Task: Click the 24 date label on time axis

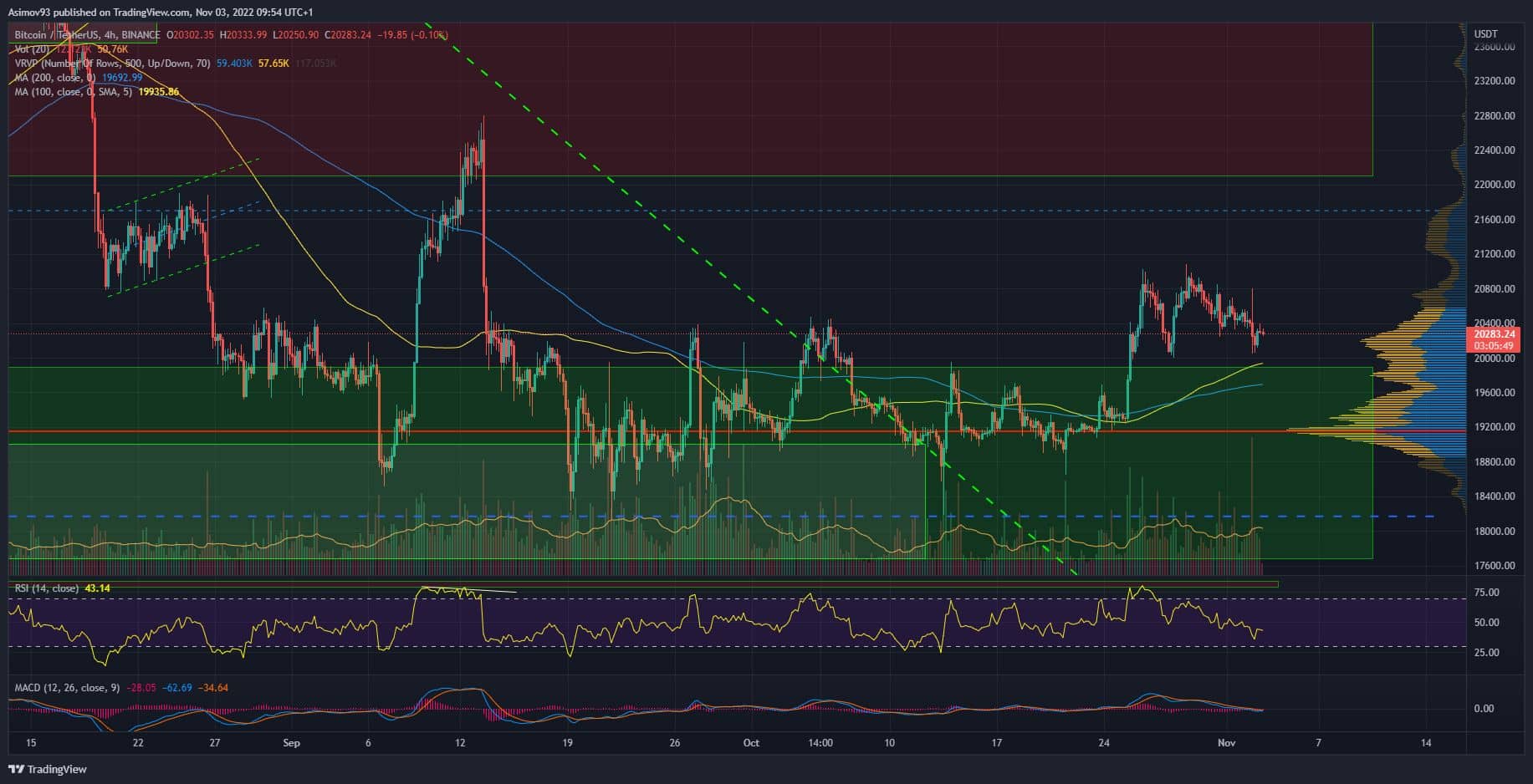Action: tap(1105, 743)
